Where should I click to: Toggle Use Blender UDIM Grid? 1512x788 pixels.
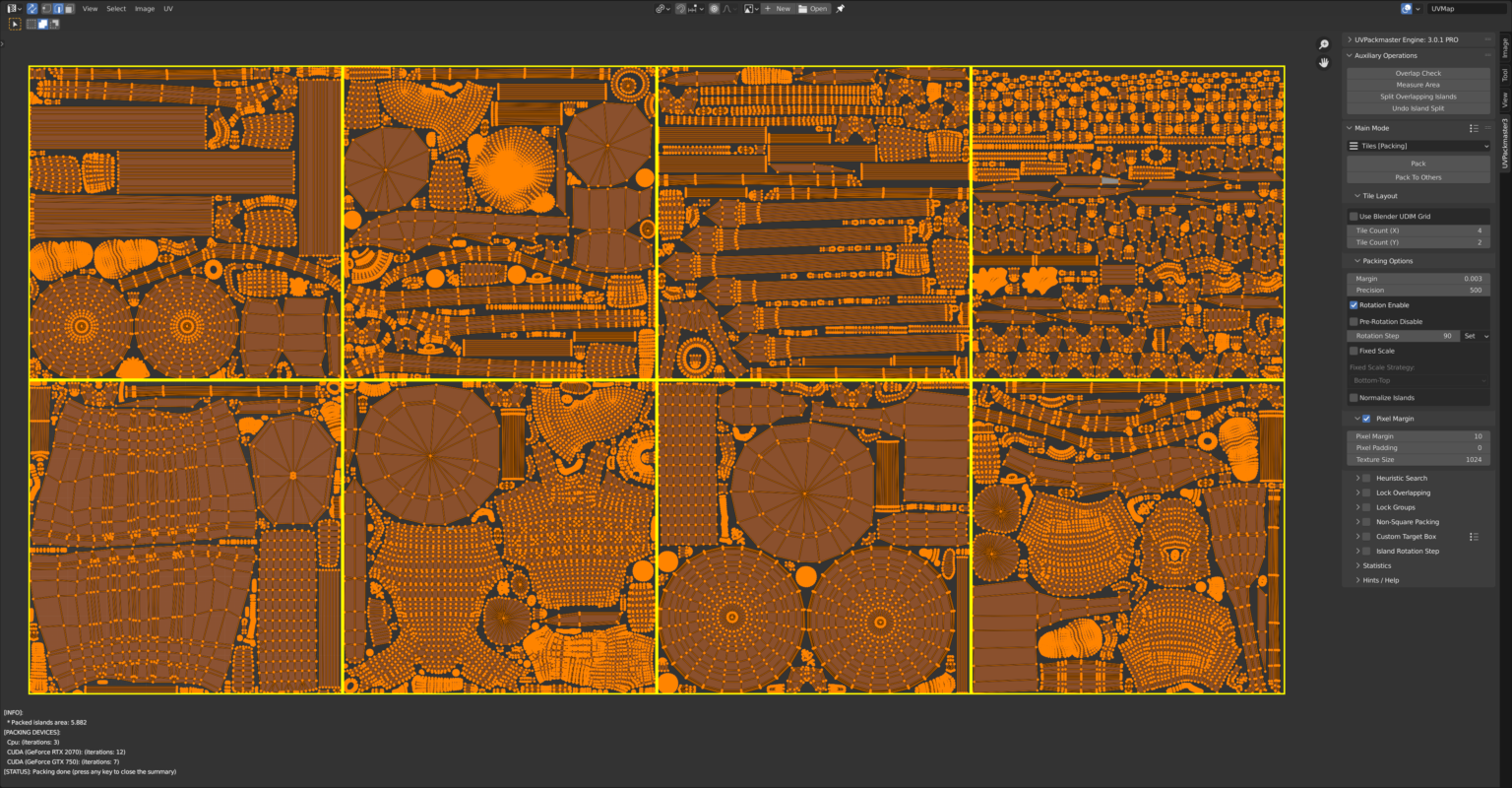pyautogui.click(x=1354, y=216)
